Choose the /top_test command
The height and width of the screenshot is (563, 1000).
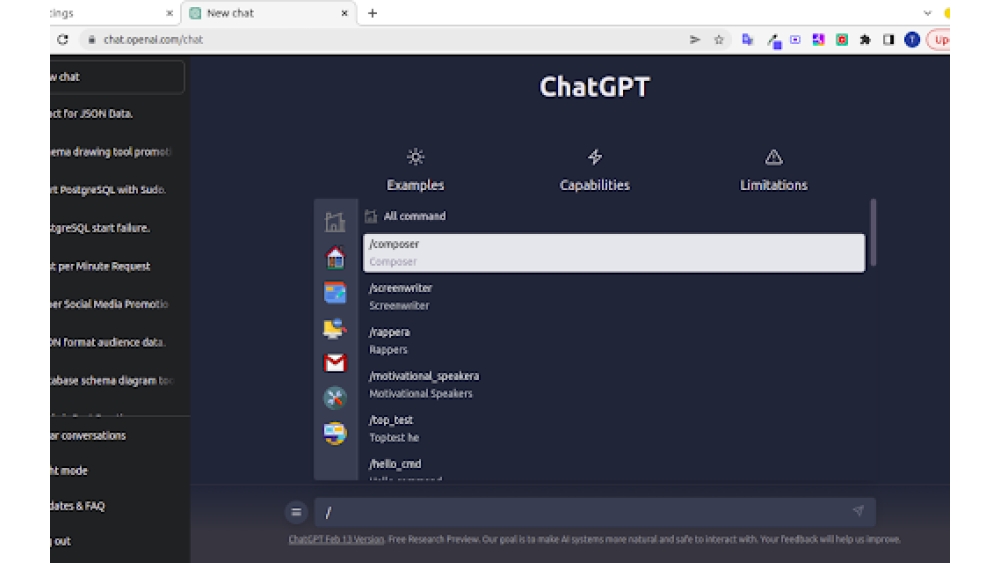(x=614, y=428)
